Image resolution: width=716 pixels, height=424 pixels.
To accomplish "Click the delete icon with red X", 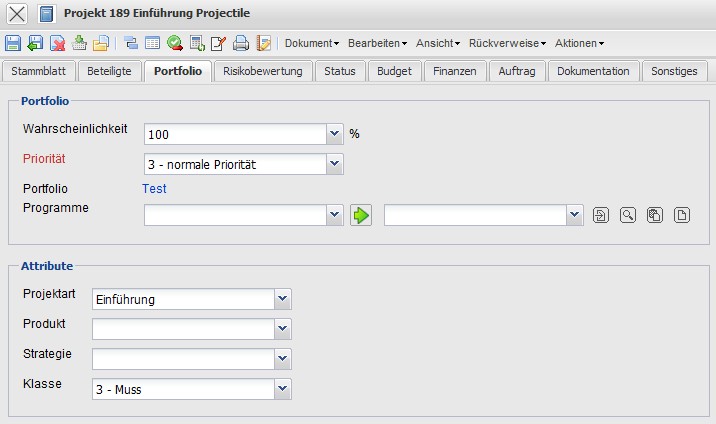I will 57,43.
